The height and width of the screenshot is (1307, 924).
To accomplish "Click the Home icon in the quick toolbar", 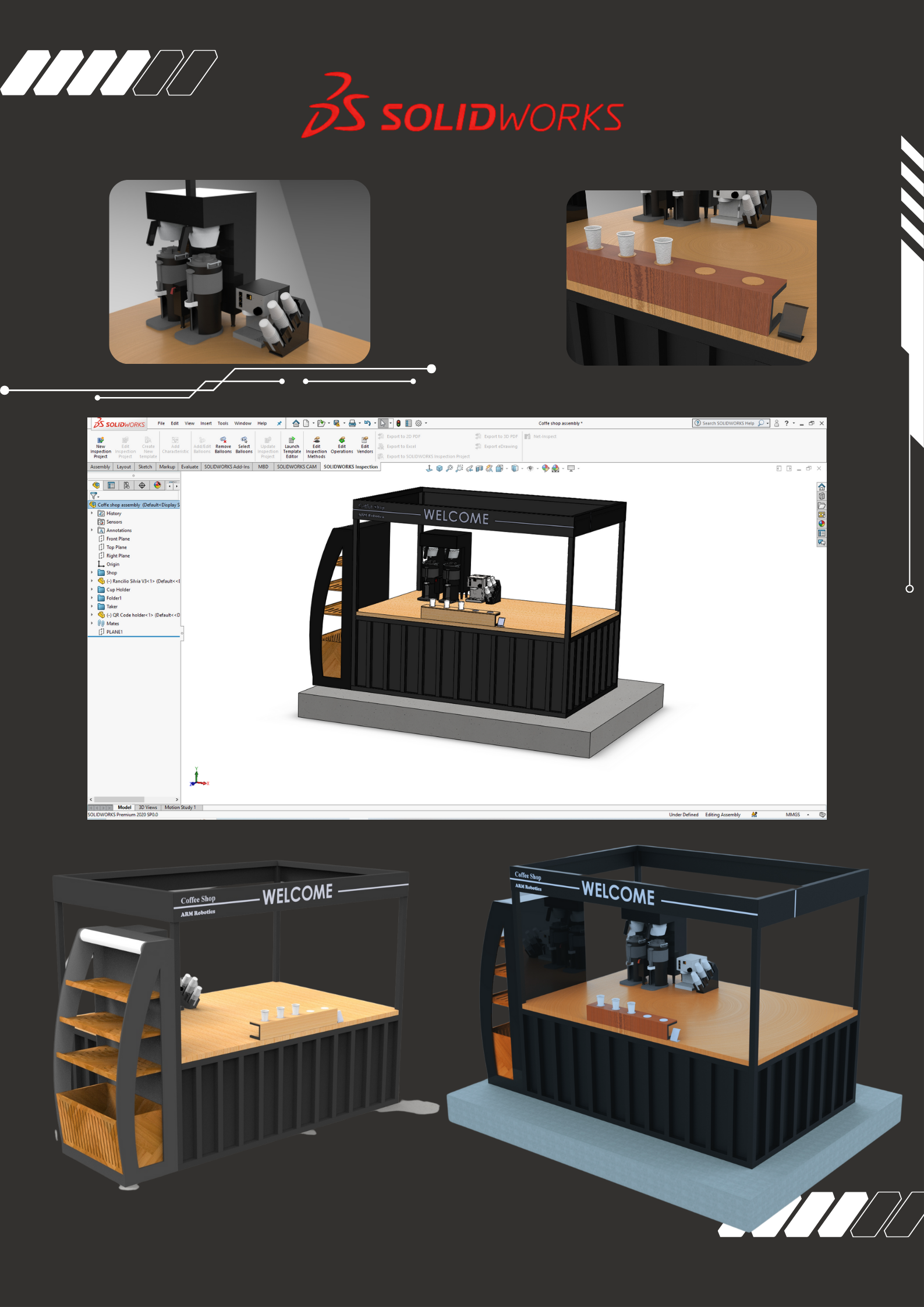I will point(296,423).
